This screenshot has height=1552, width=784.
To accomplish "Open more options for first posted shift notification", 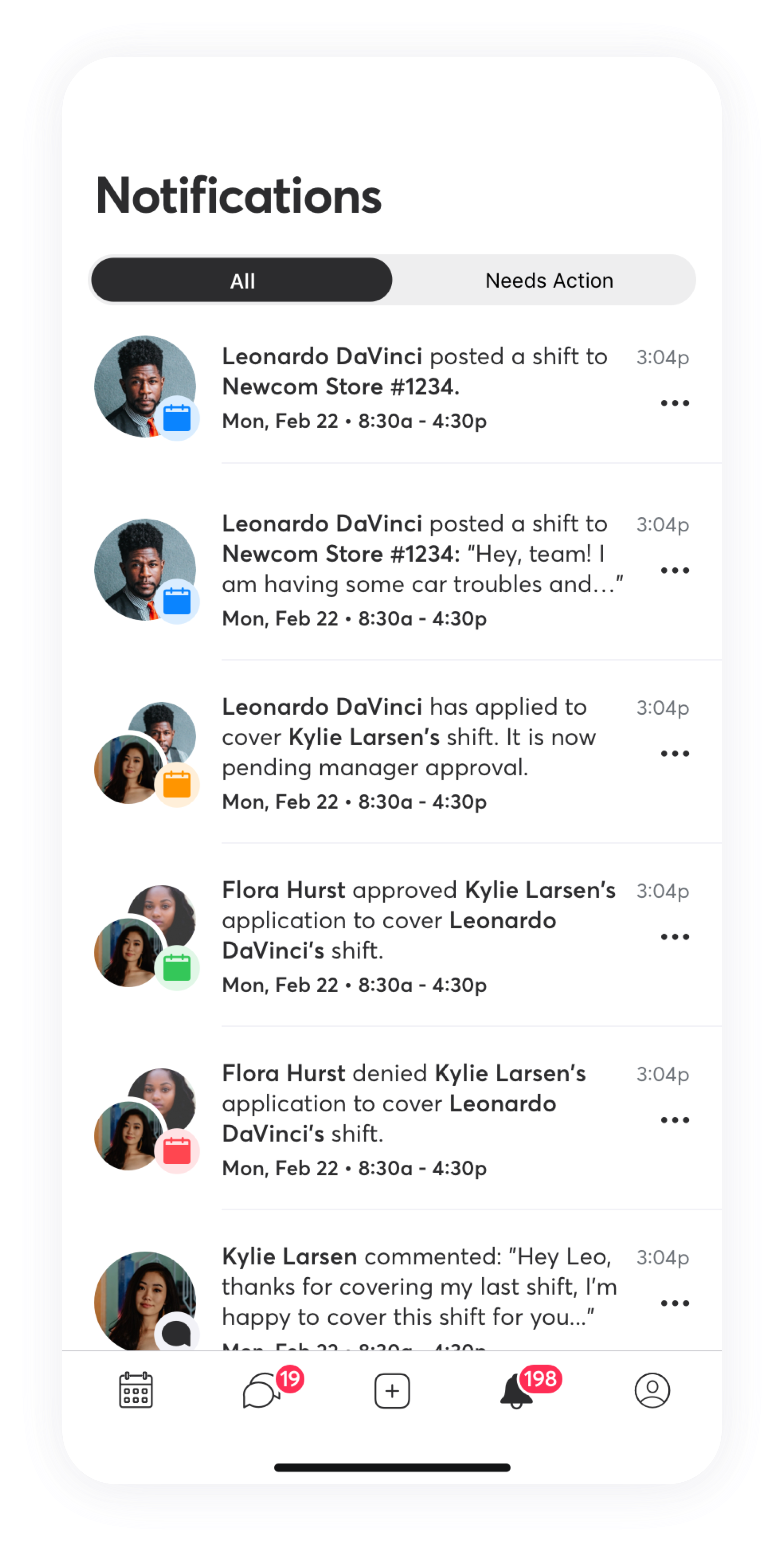I will point(675,403).
